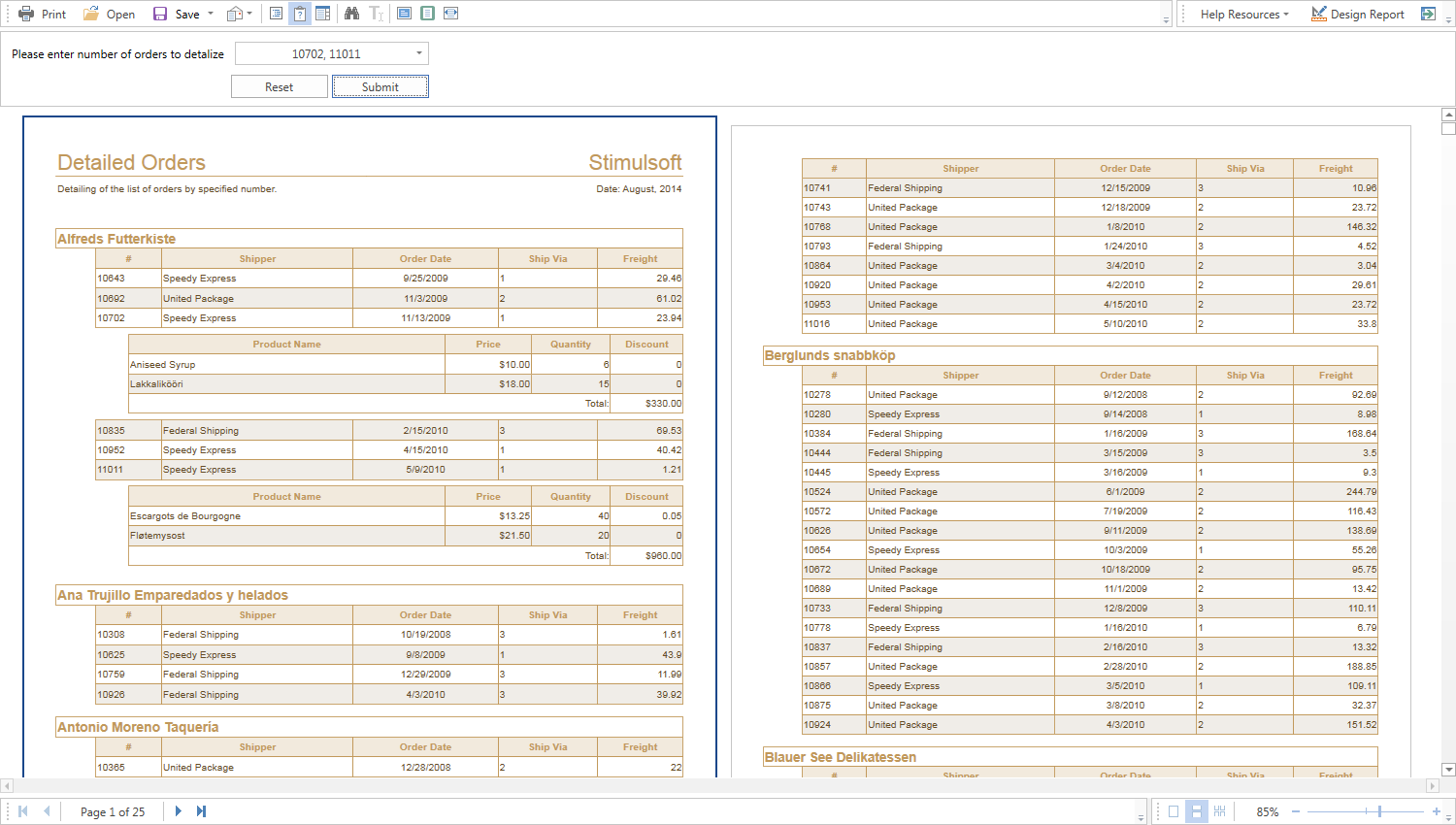Toggle the Bookmarks panel icon
Viewport: 1456px width, 825px height.
pos(277,14)
